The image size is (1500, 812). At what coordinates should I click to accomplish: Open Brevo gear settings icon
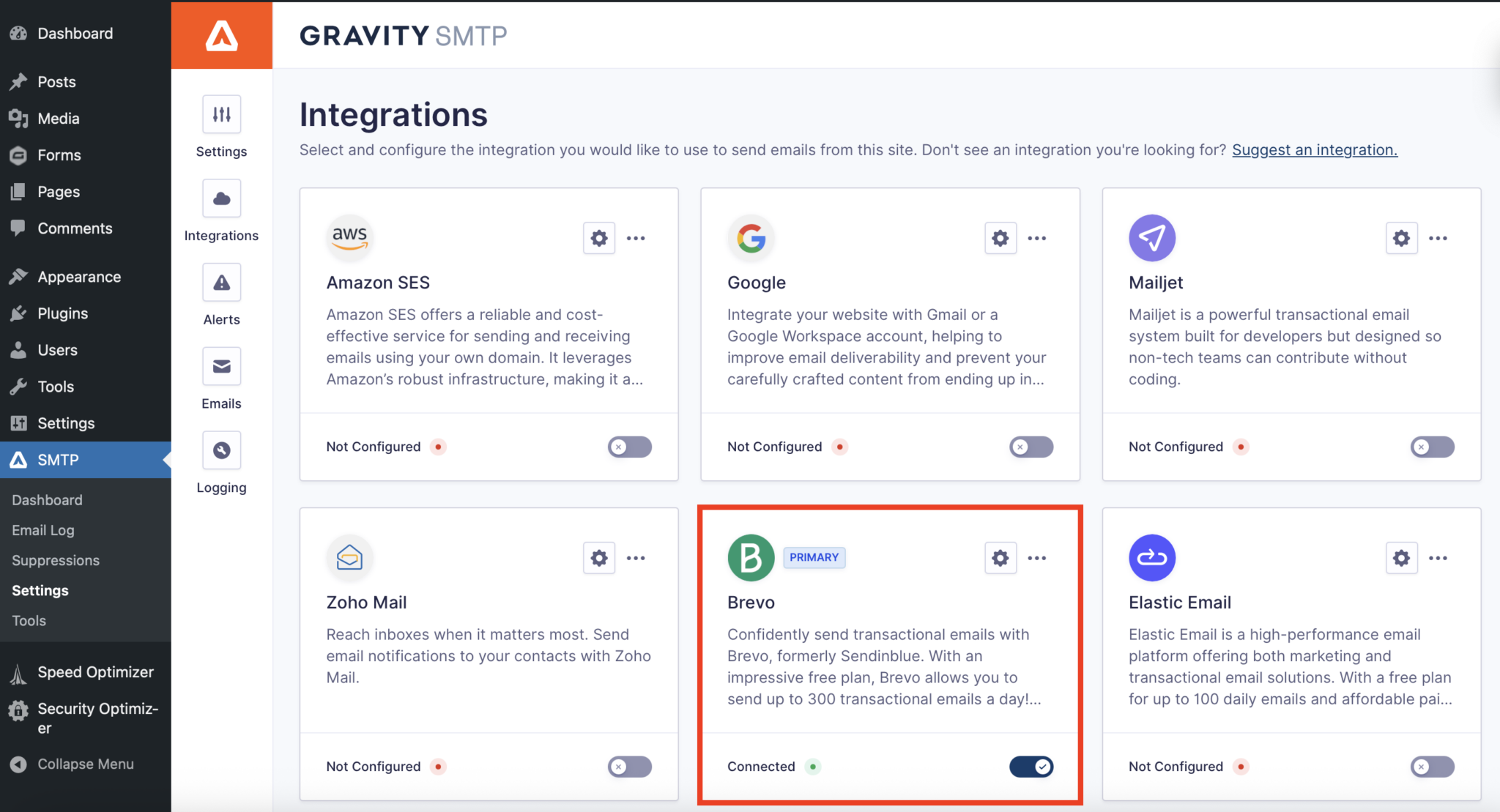tap(1000, 558)
